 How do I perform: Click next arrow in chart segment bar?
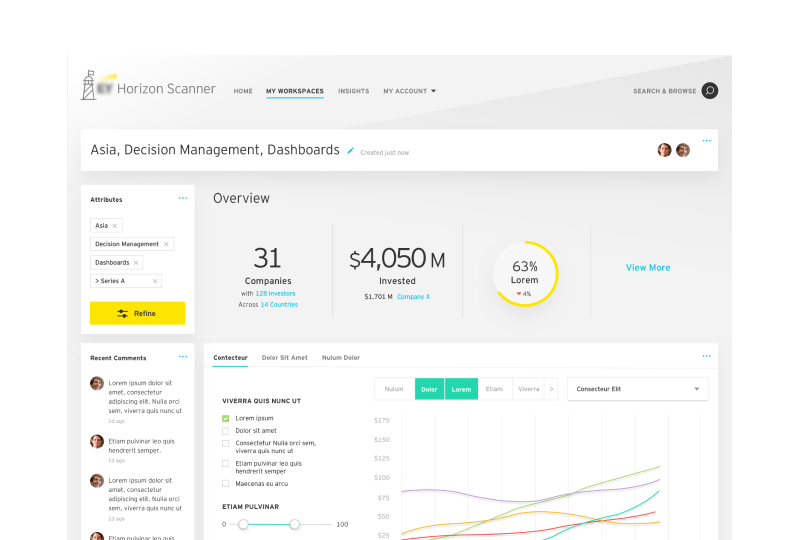551,389
